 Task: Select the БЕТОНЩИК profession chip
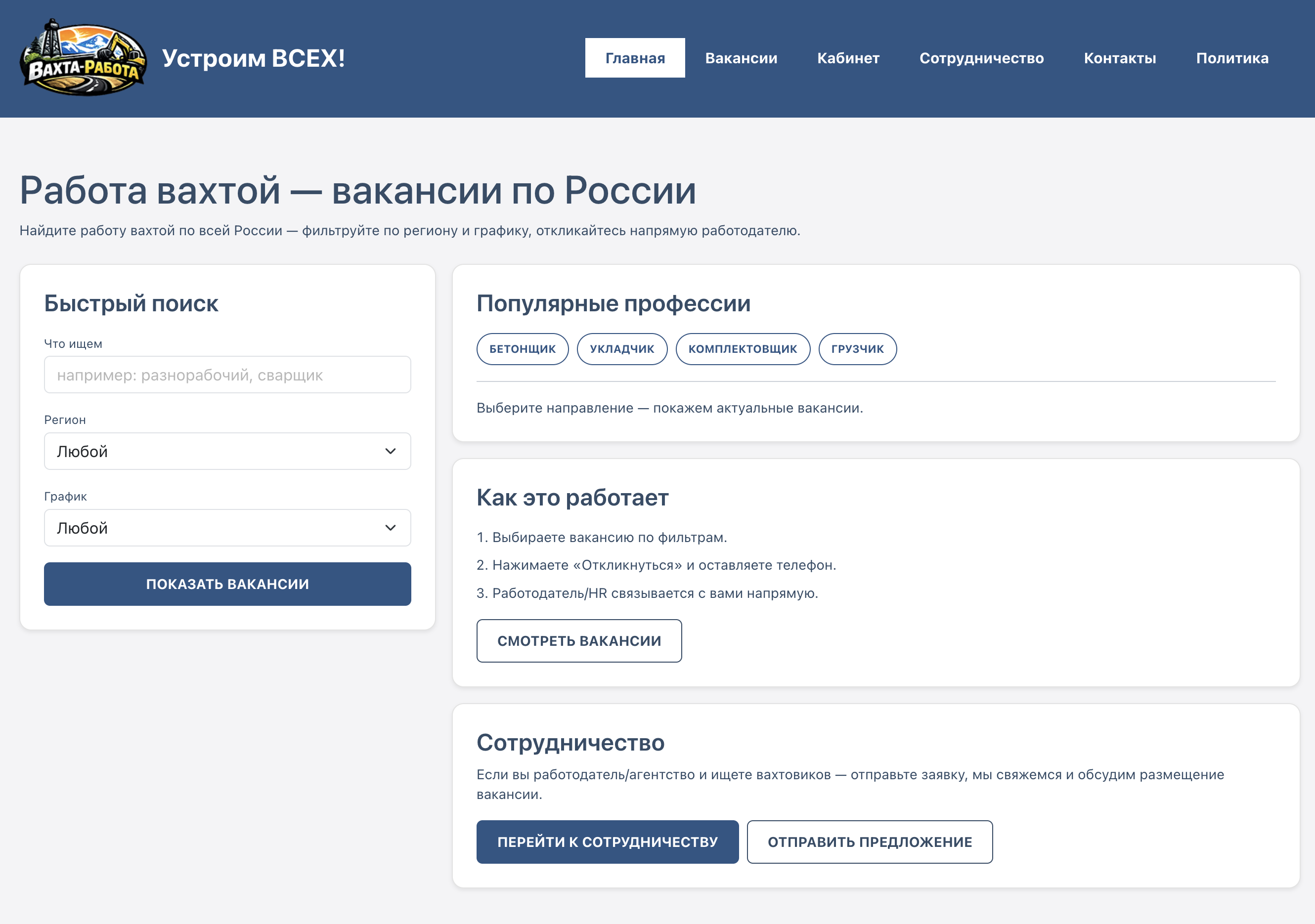[522, 349]
